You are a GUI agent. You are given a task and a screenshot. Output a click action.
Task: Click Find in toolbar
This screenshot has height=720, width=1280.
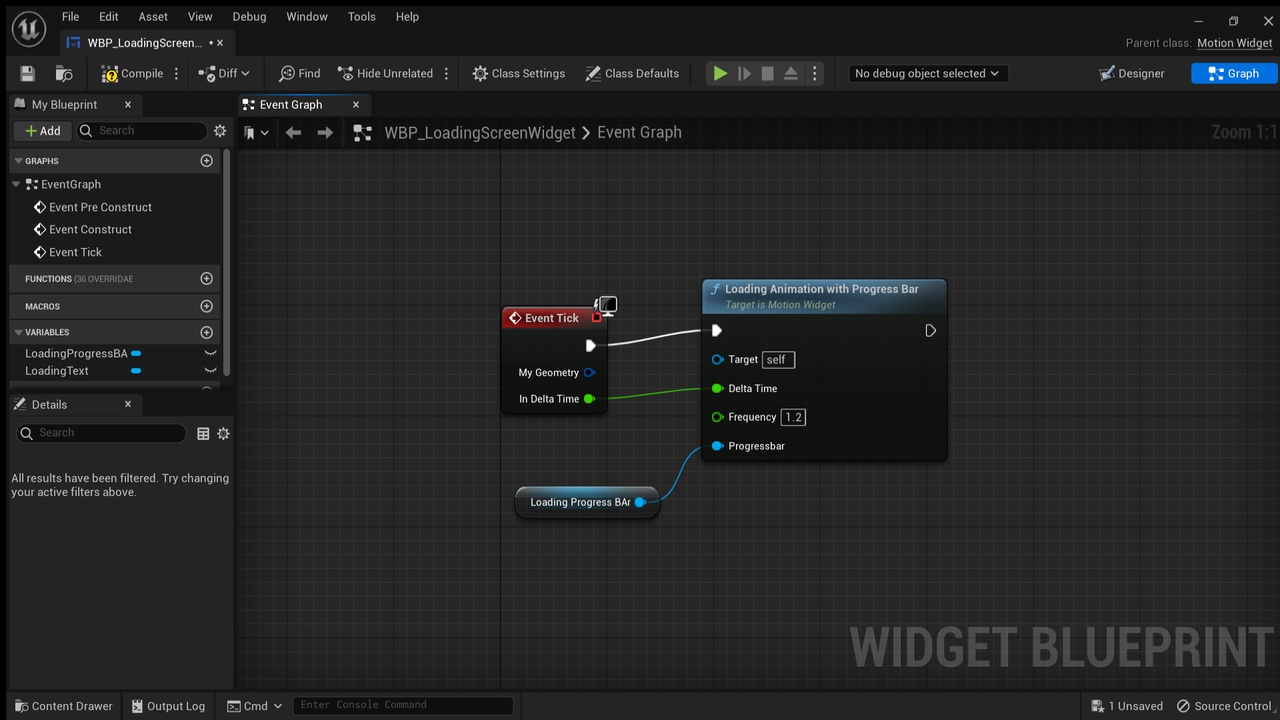(299, 73)
